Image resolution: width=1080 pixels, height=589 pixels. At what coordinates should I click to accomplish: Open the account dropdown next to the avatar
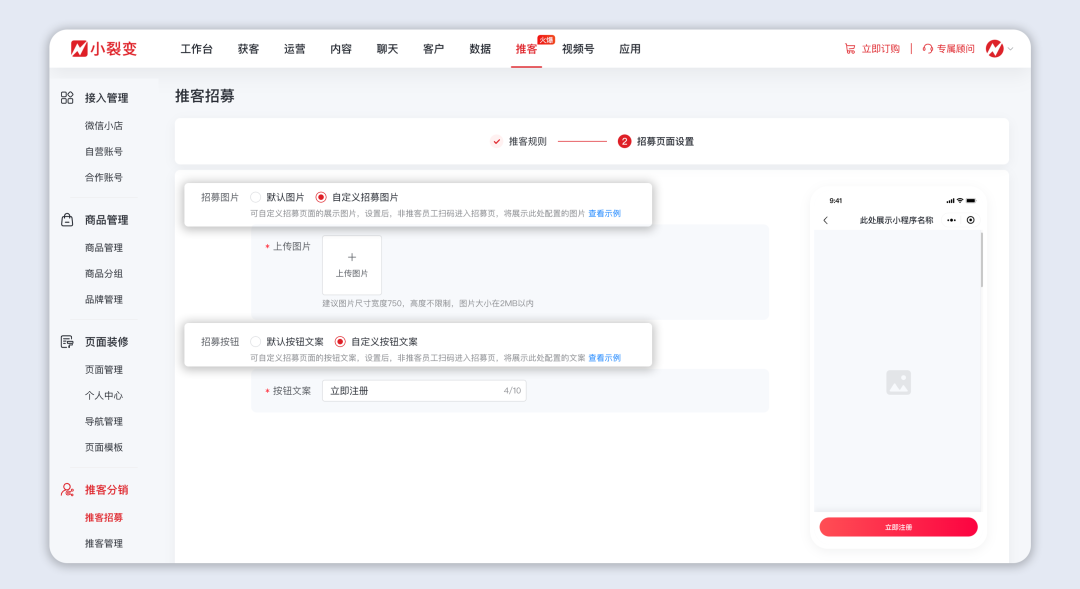coord(1010,48)
